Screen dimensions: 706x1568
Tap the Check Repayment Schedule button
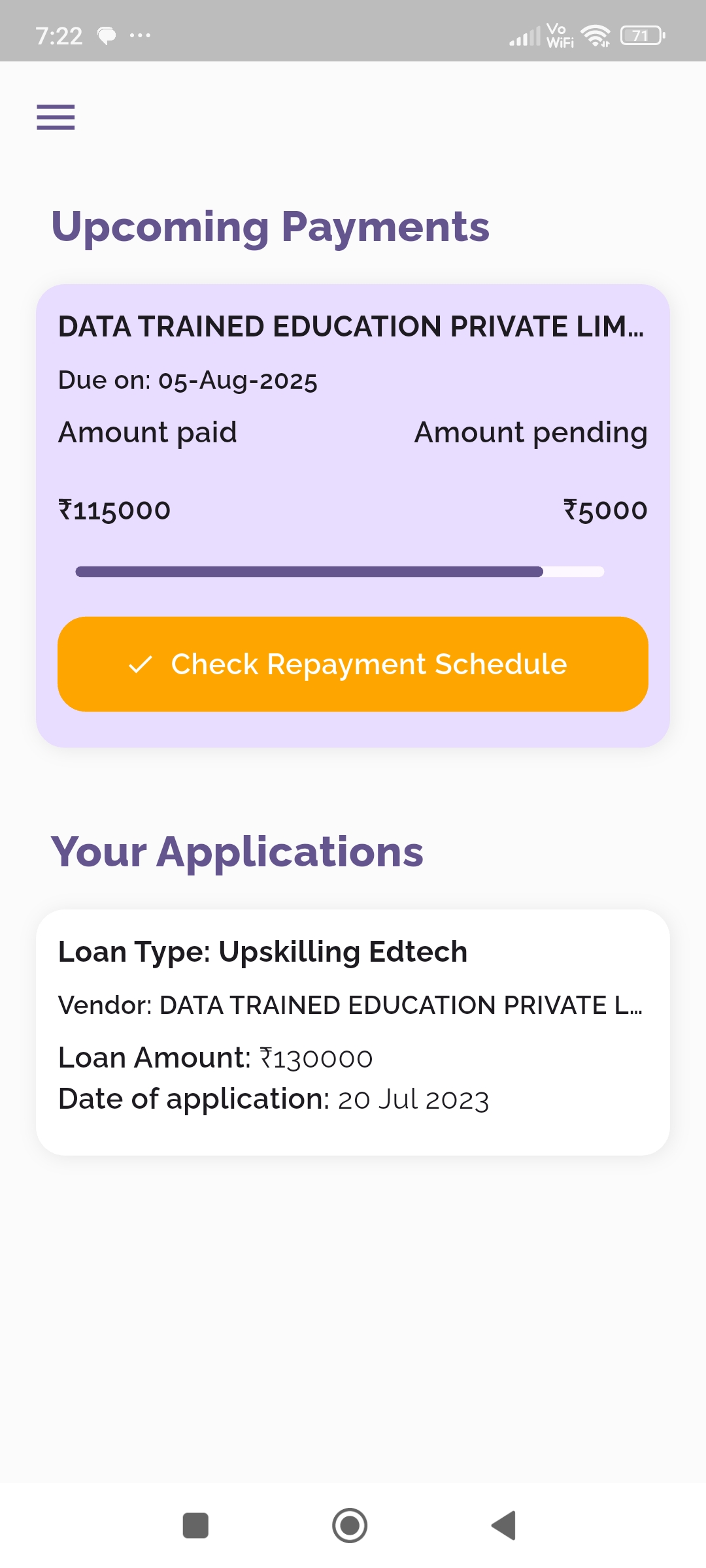pos(353,664)
